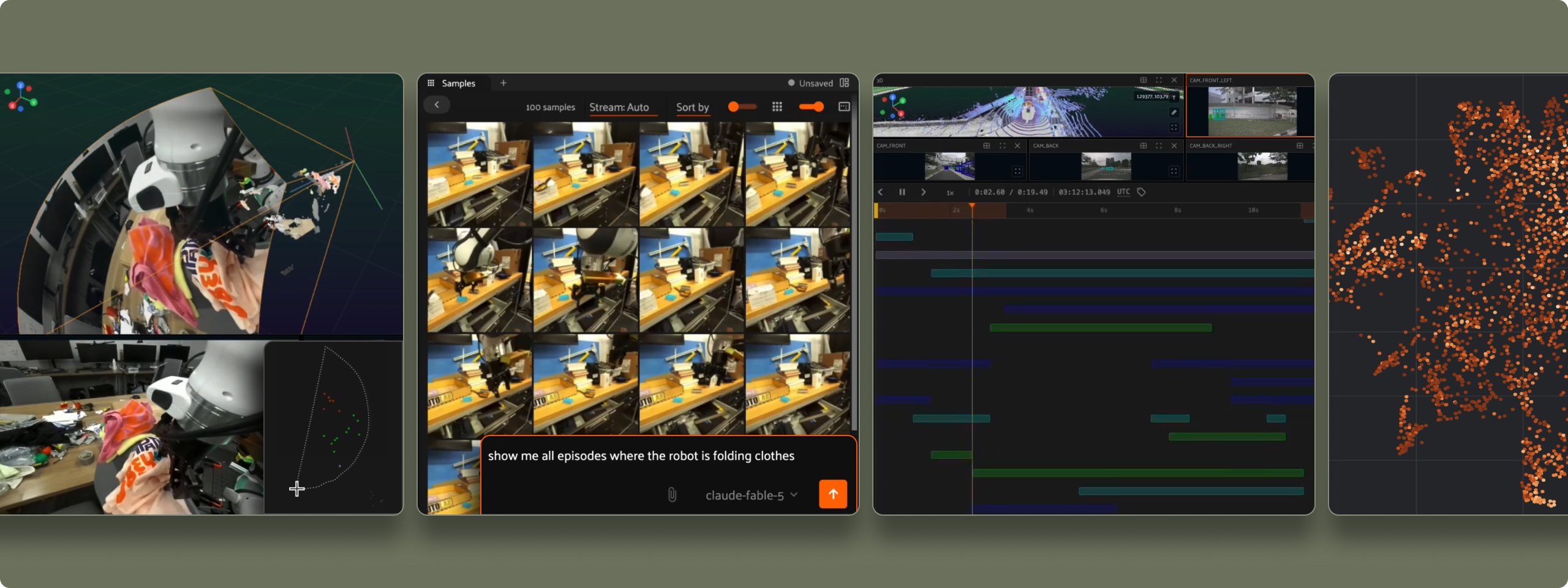The image size is (1568, 588).
Task: Change the 1x playback speed
Action: [950, 193]
